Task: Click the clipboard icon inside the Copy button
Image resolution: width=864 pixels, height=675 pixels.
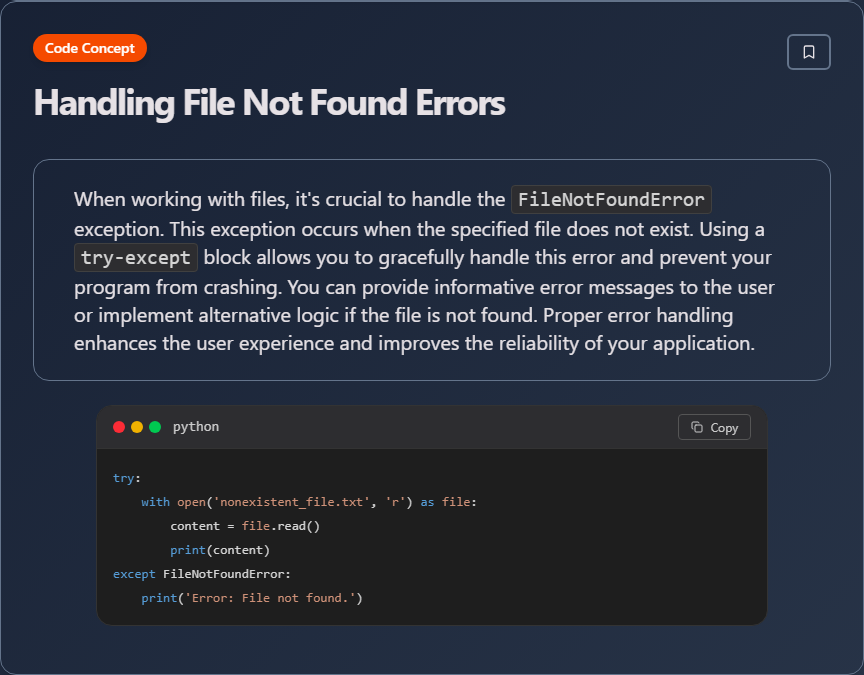Action: click(698, 427)
